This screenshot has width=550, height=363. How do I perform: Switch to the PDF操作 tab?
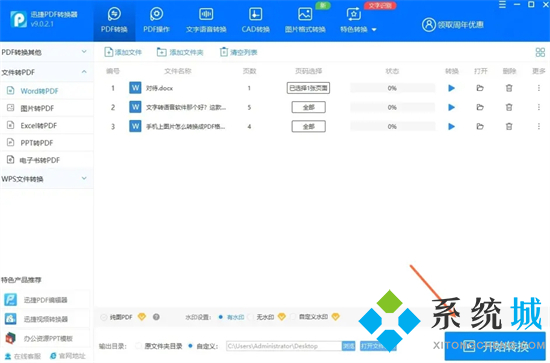(x=156, y=20)
